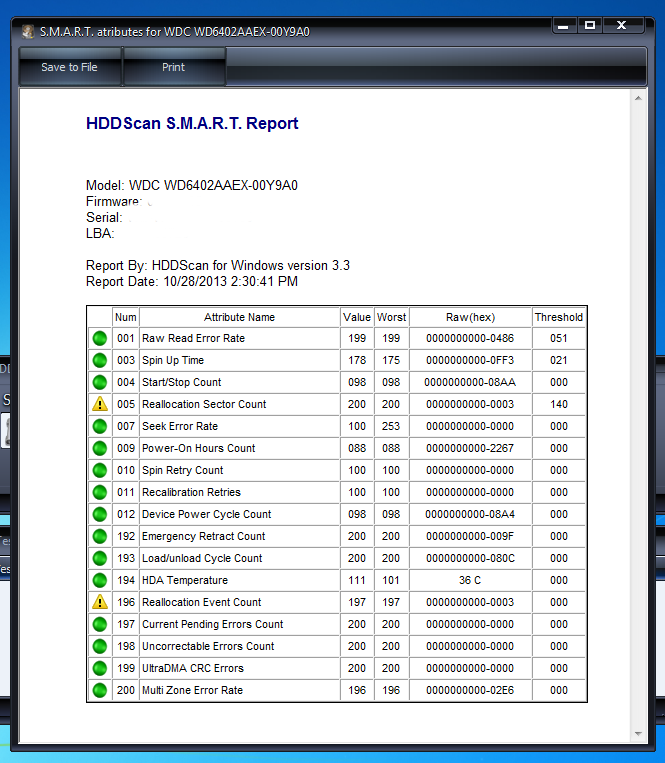Screen dimensions: 665x763
Task: Click the Report Date 10/28/2013 2:30:41 PM line
Action: [x=192, y=281]
